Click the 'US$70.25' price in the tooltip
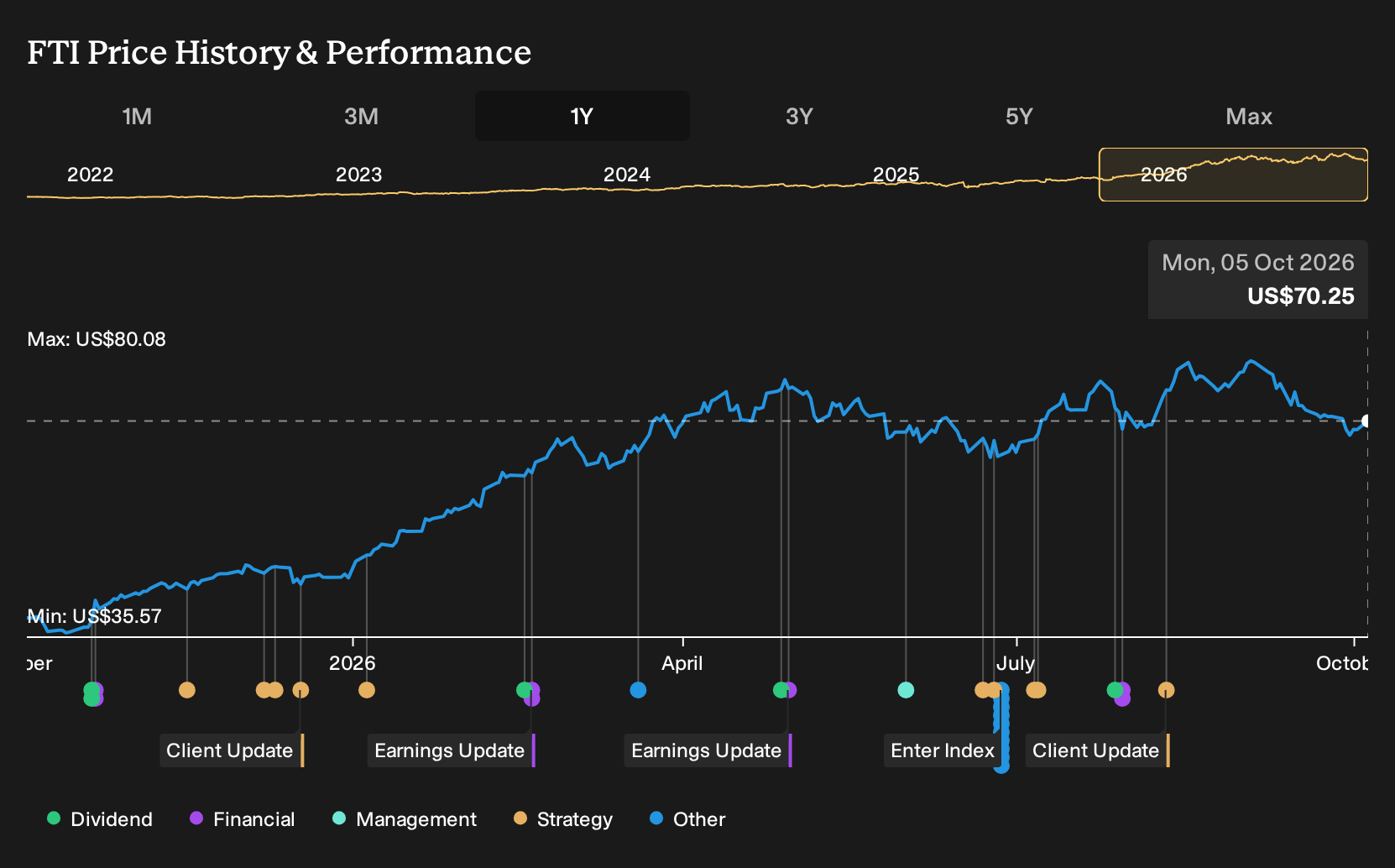 [x=1301, y=296]
